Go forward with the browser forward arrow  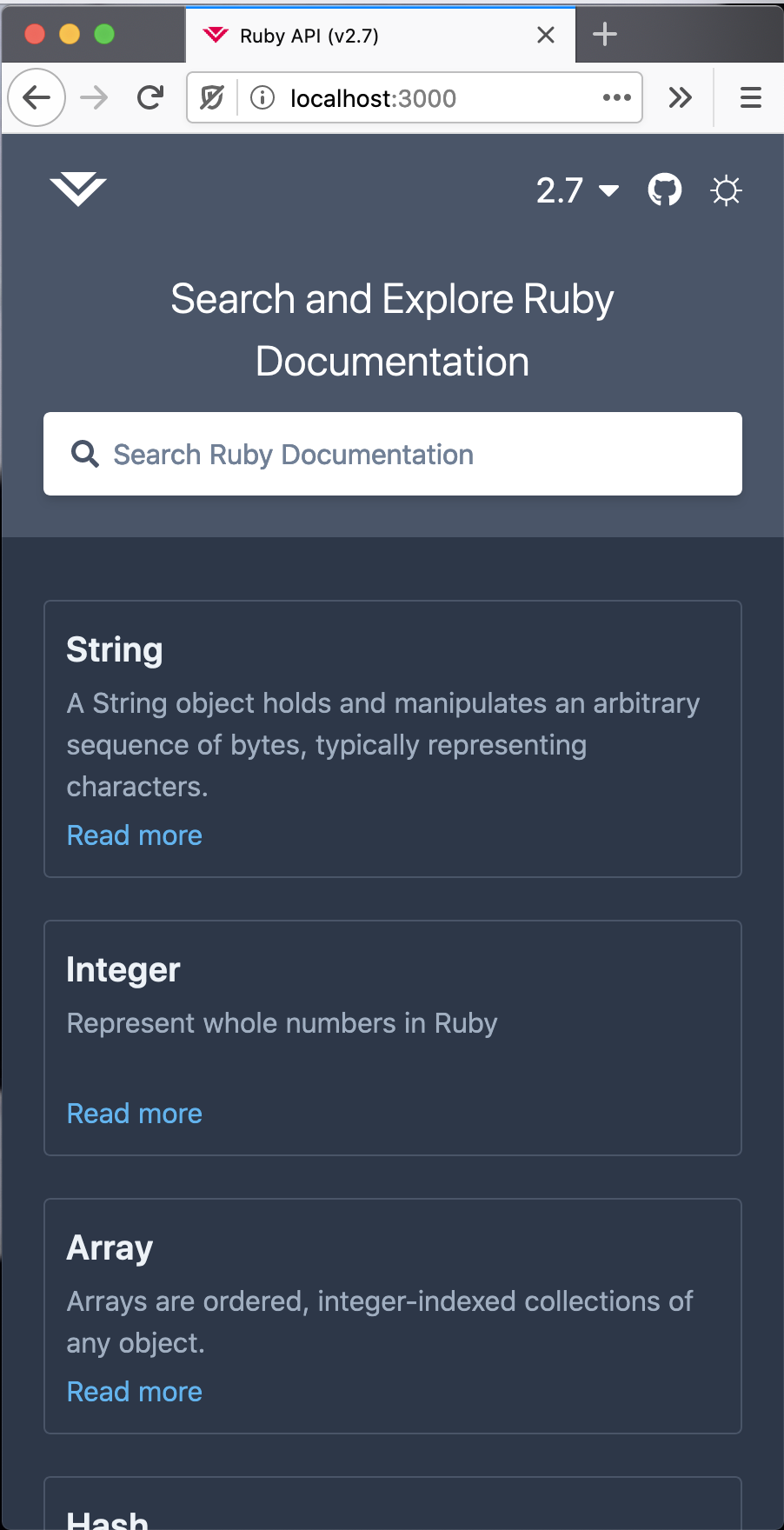[x=94, y=97]
